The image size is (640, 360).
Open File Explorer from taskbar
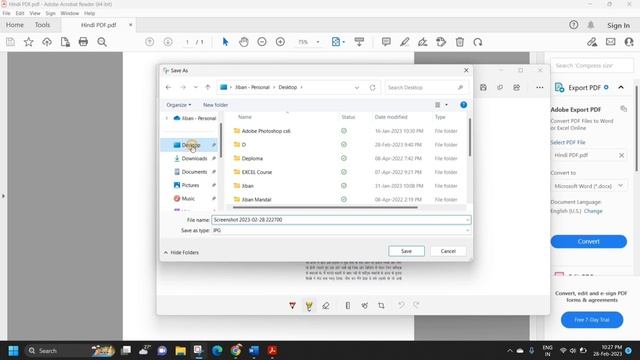(x=180, y=351)
